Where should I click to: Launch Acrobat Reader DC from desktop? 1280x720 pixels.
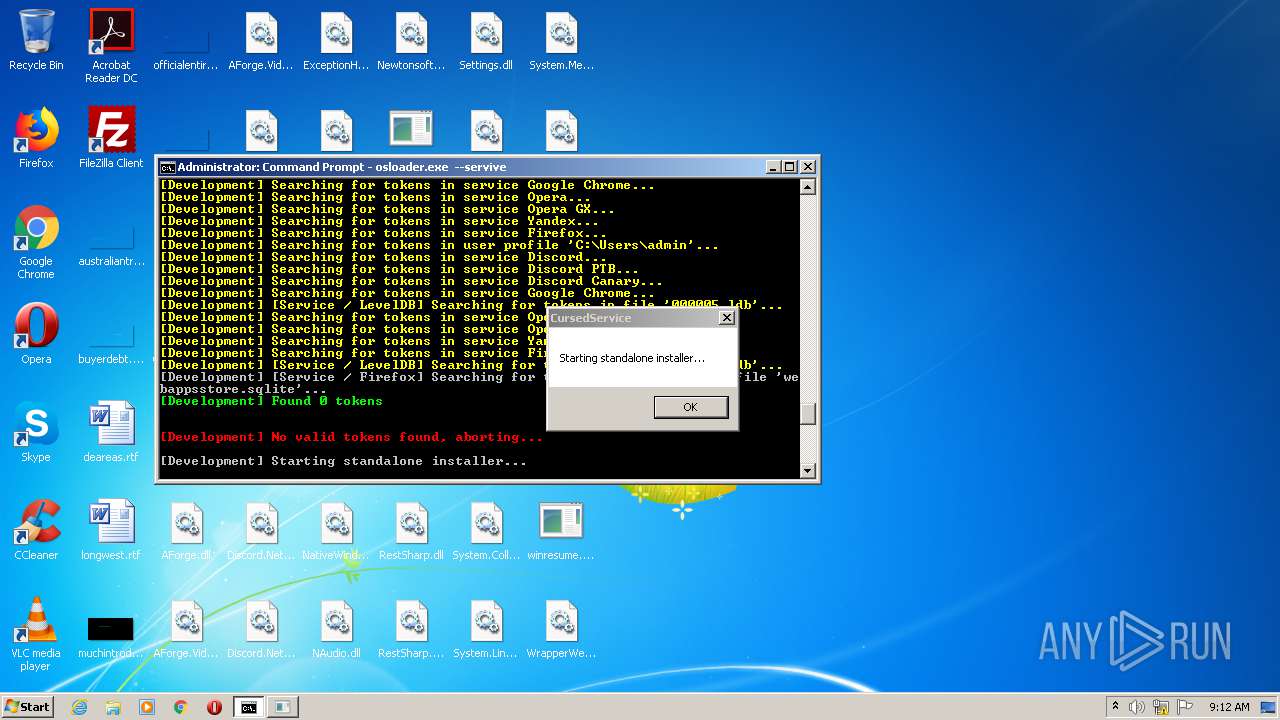[x=111, y=46]
